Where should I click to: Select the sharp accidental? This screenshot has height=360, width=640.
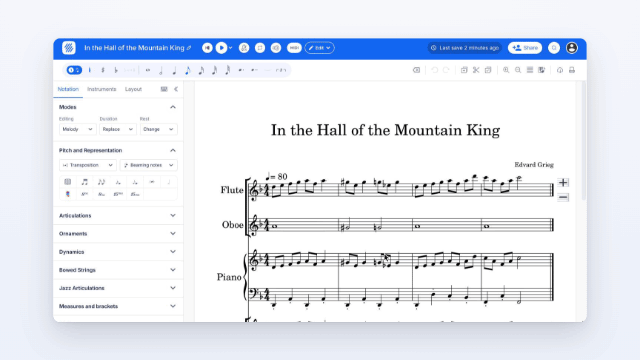pyautogui.click(x=103, y=70)
